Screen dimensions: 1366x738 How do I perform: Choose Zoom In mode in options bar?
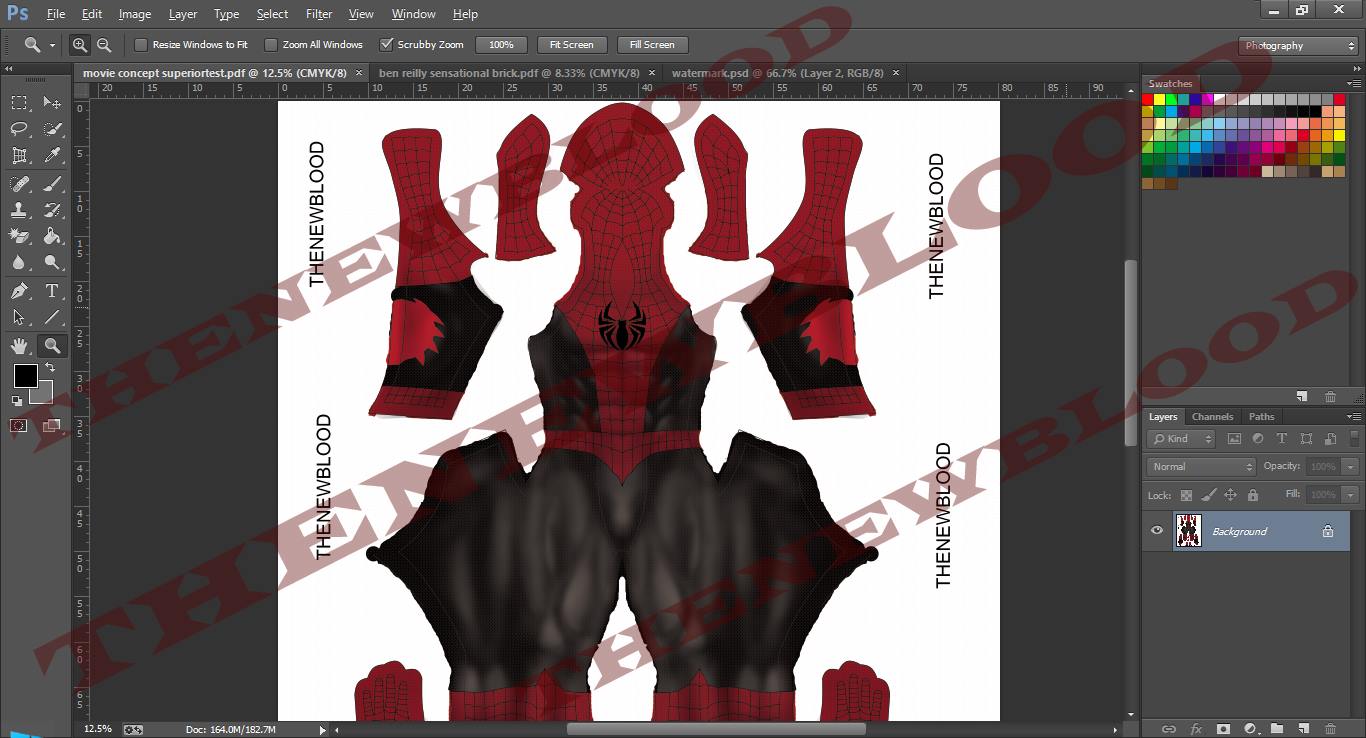pyautogui.click(x=80, y=45)
